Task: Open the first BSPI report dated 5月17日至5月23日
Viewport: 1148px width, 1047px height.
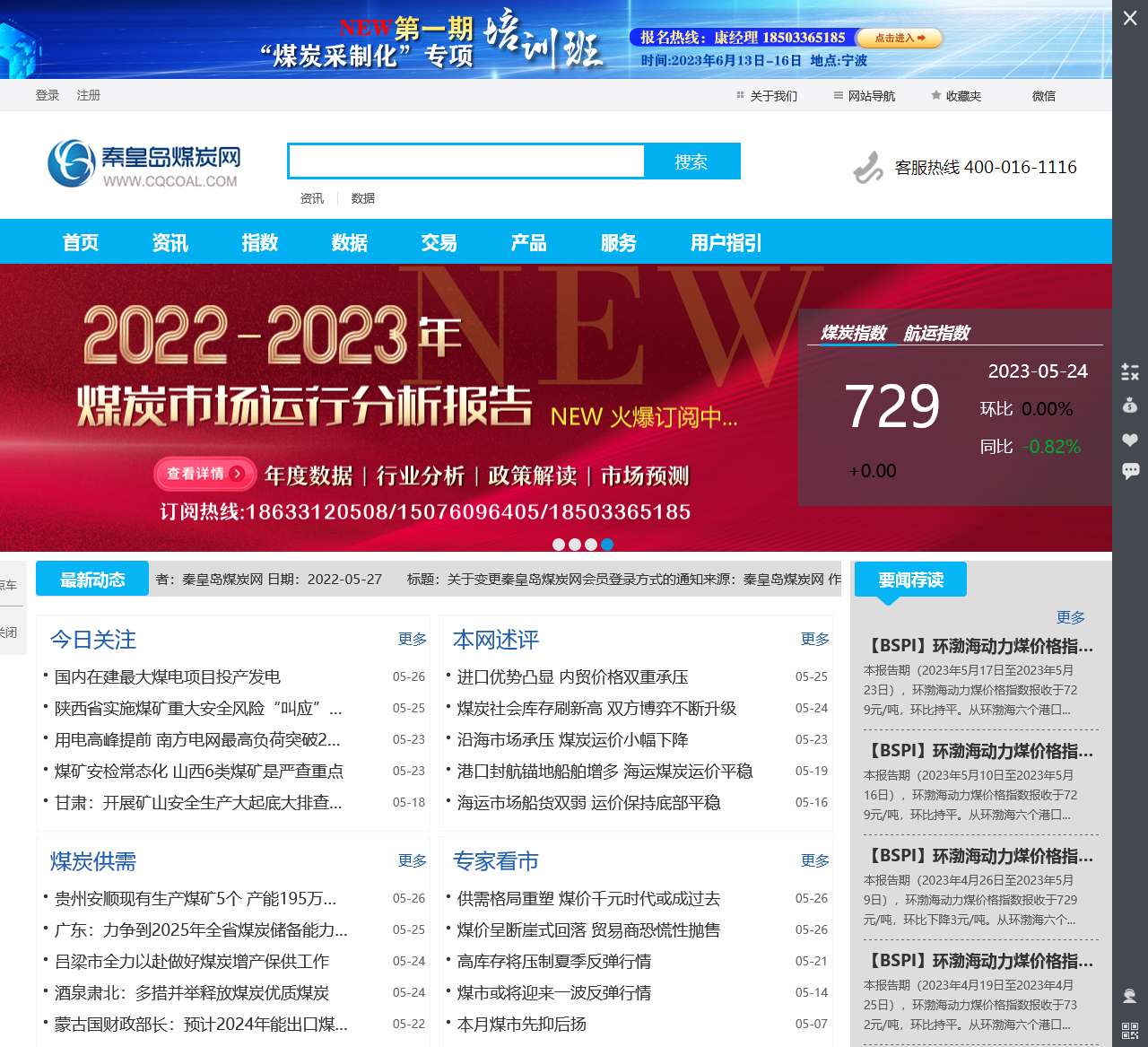Action: coord(978,646)
